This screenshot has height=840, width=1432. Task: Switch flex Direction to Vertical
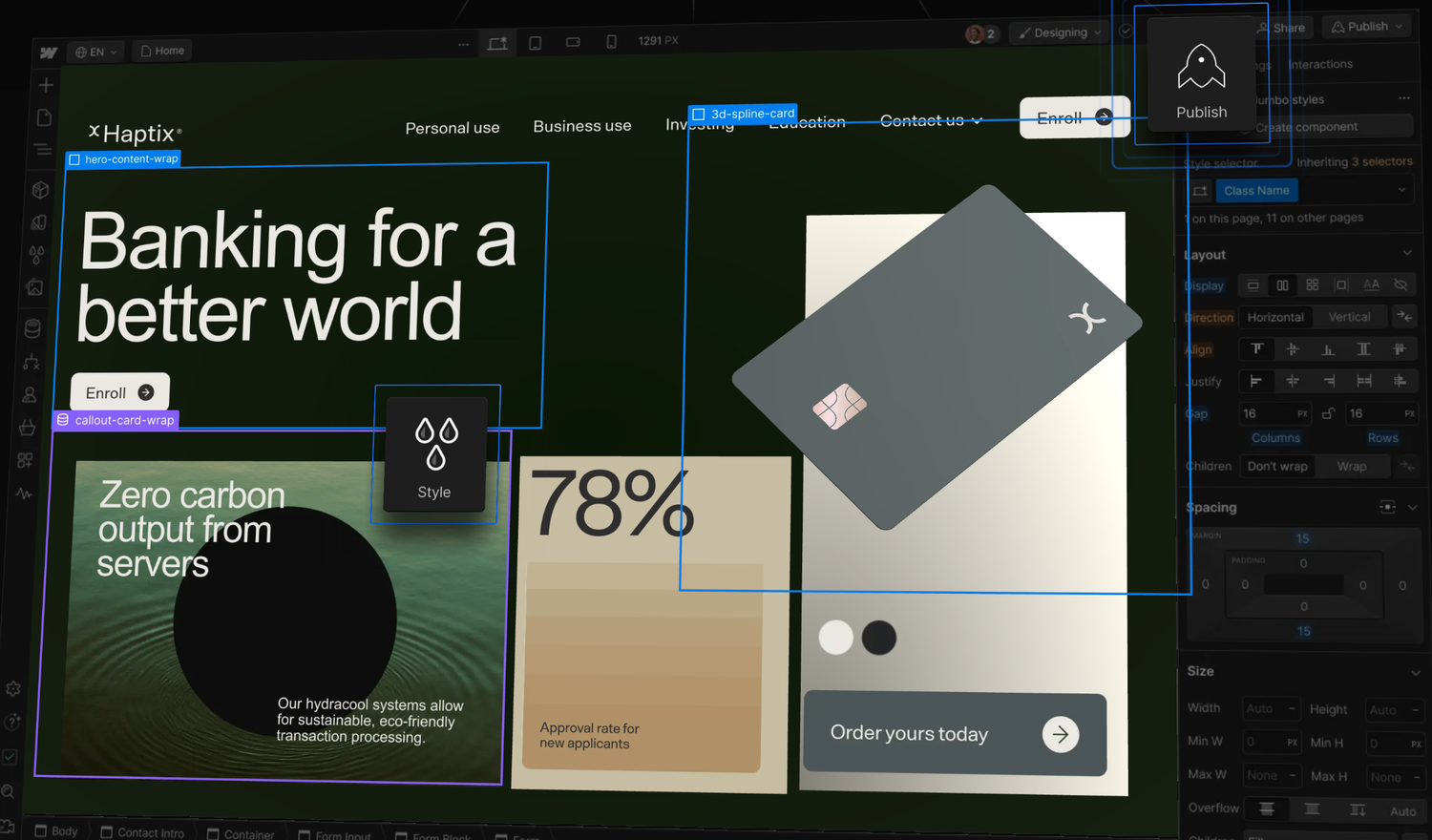coord(1350,316)
